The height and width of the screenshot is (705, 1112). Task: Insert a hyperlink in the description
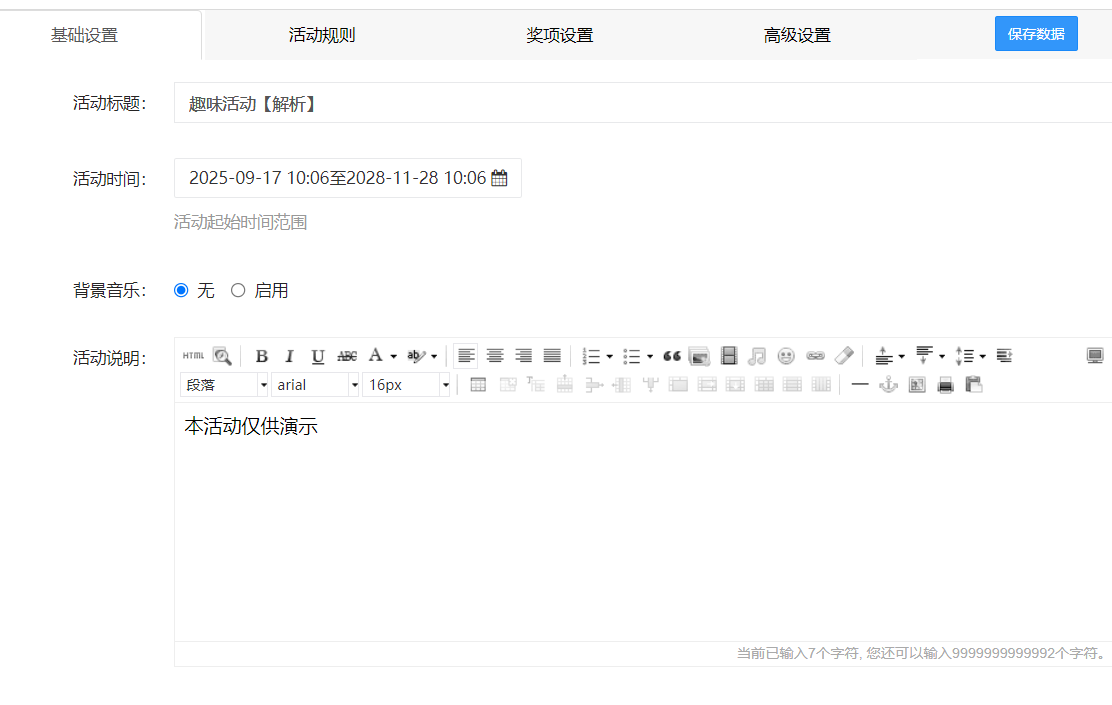[x=815, y=355]
